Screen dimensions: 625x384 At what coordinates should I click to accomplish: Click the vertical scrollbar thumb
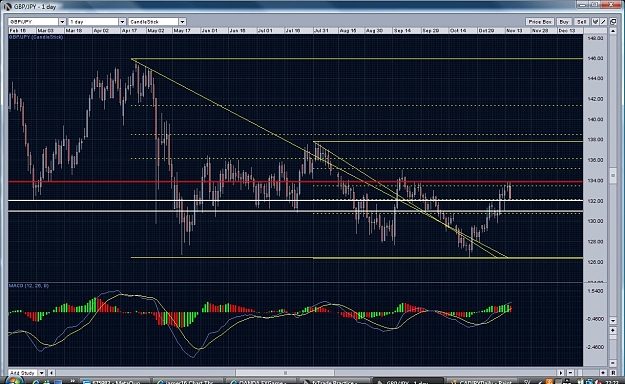(x=613, y=175)
